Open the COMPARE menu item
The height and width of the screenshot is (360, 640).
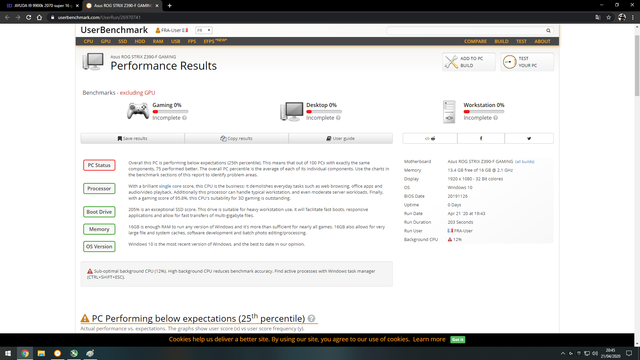tap(475, 41)
